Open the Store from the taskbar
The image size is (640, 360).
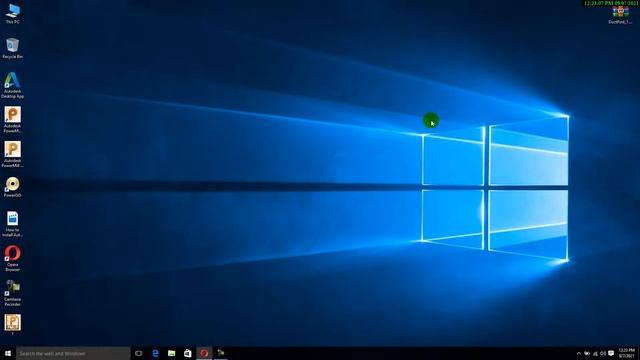click(188, 353)
